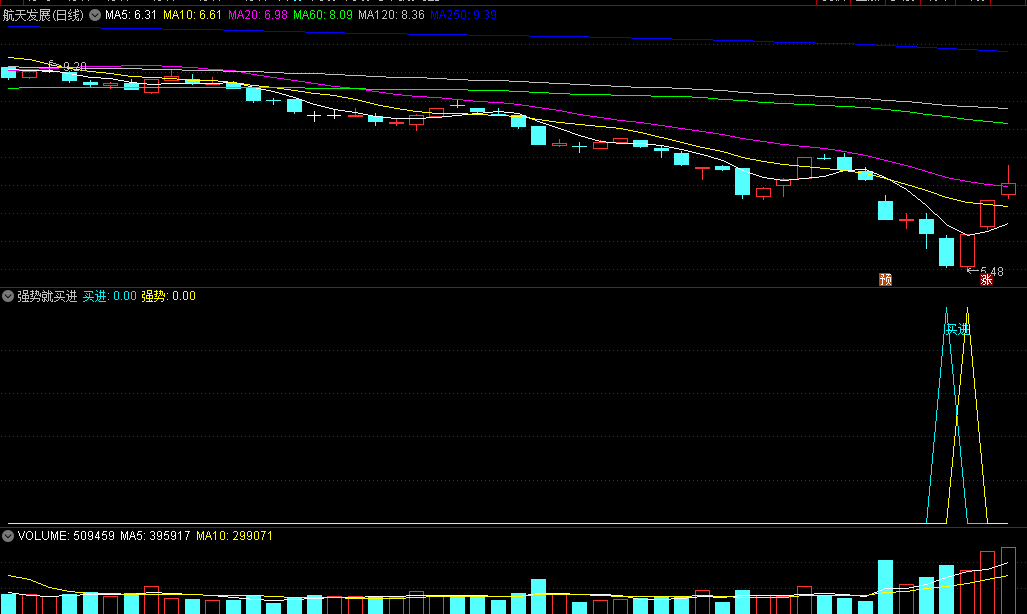Click the red 涨 marker icon
The height and width of the screenshot is (614, 1027).
[x=986, y=280]
